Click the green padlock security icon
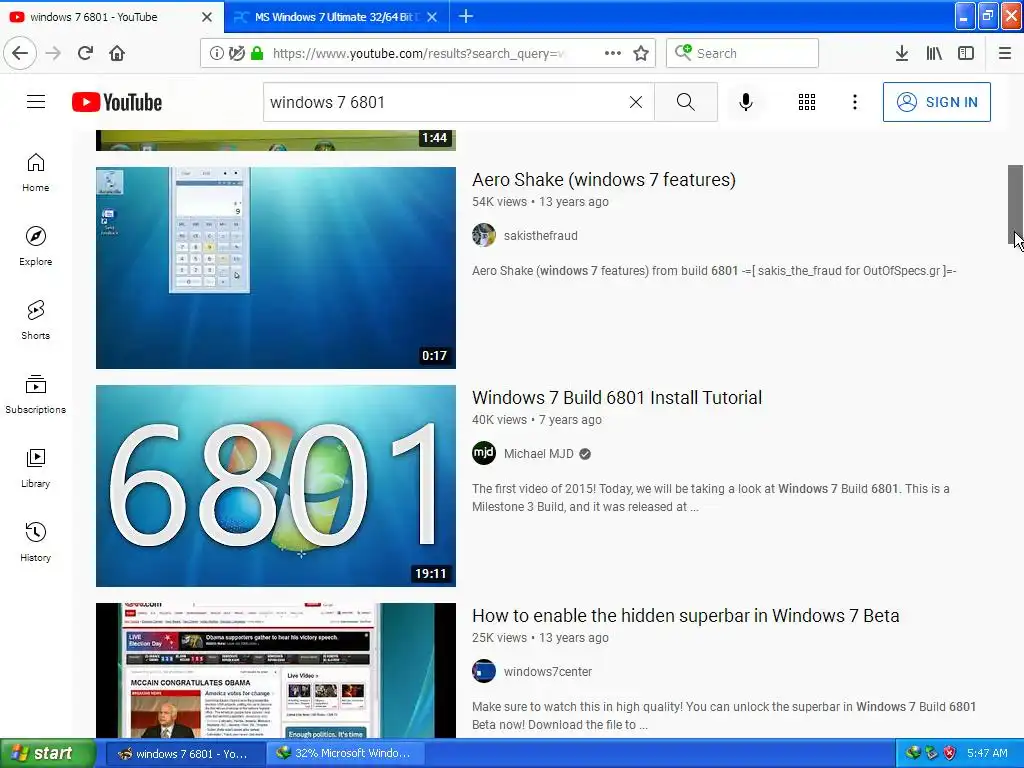The width and height of the screenshot is (1024, 768). pos(257,53)
